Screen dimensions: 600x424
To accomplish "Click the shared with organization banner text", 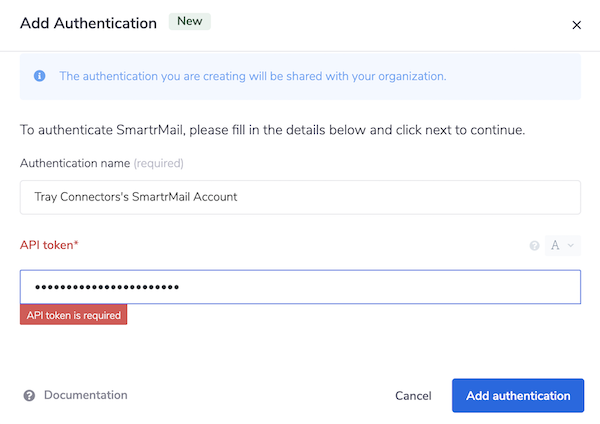I will click(252, 76).
